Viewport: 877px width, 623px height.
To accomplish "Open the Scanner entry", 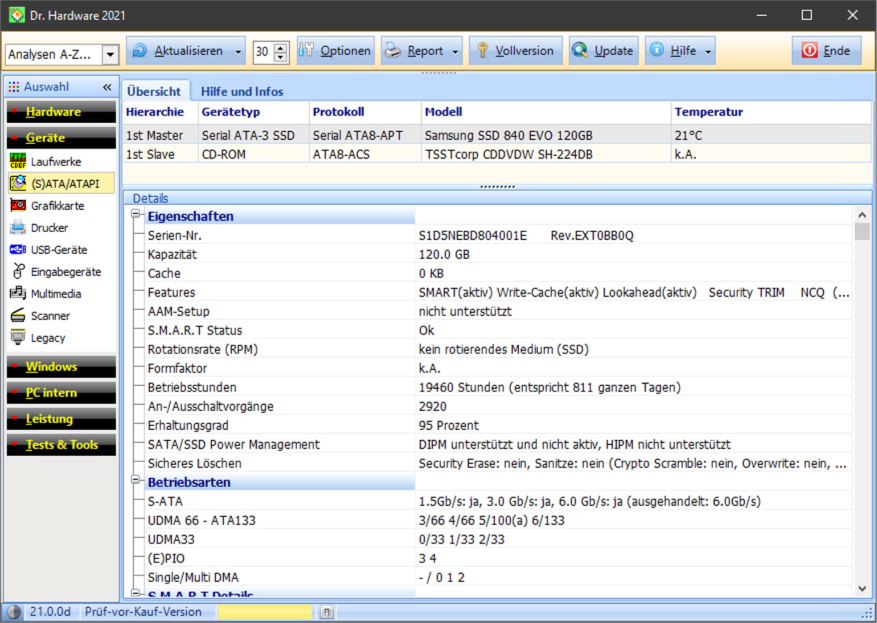I will coord(50,316).
